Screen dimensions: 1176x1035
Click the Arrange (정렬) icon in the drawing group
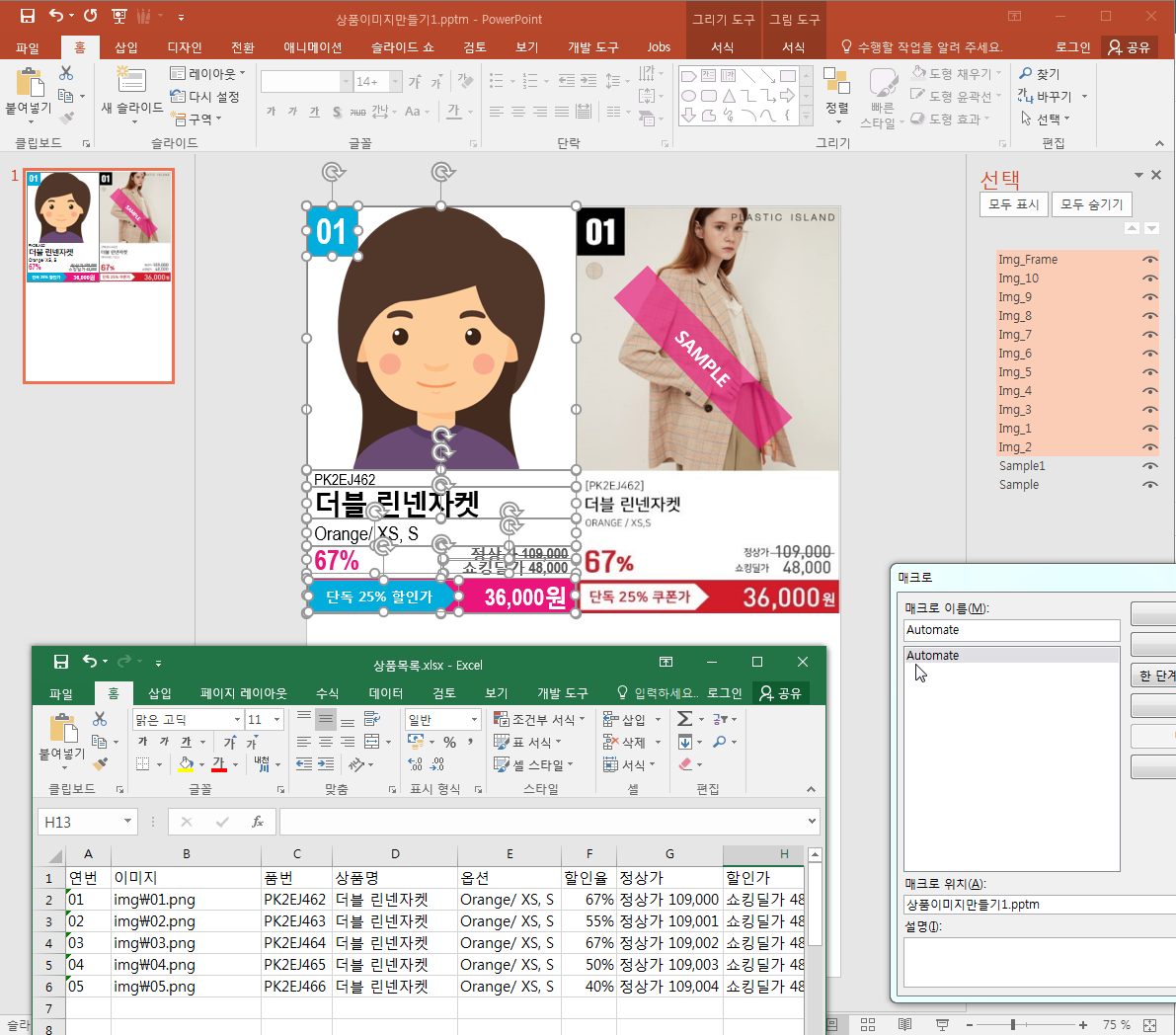(836, 83)
